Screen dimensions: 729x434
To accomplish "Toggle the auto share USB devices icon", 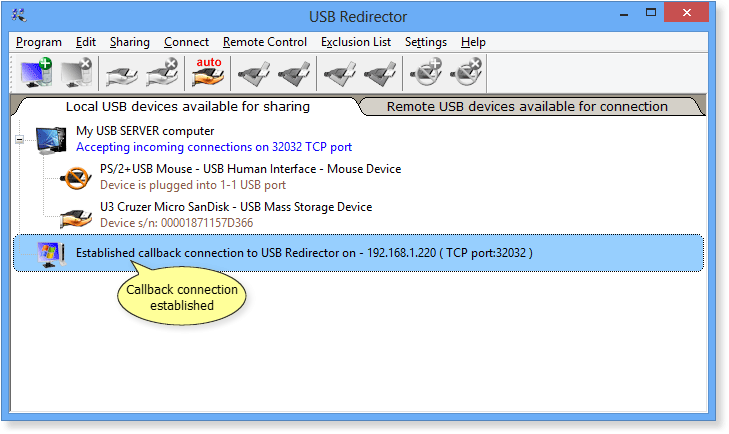I will (x=208, y=73).
